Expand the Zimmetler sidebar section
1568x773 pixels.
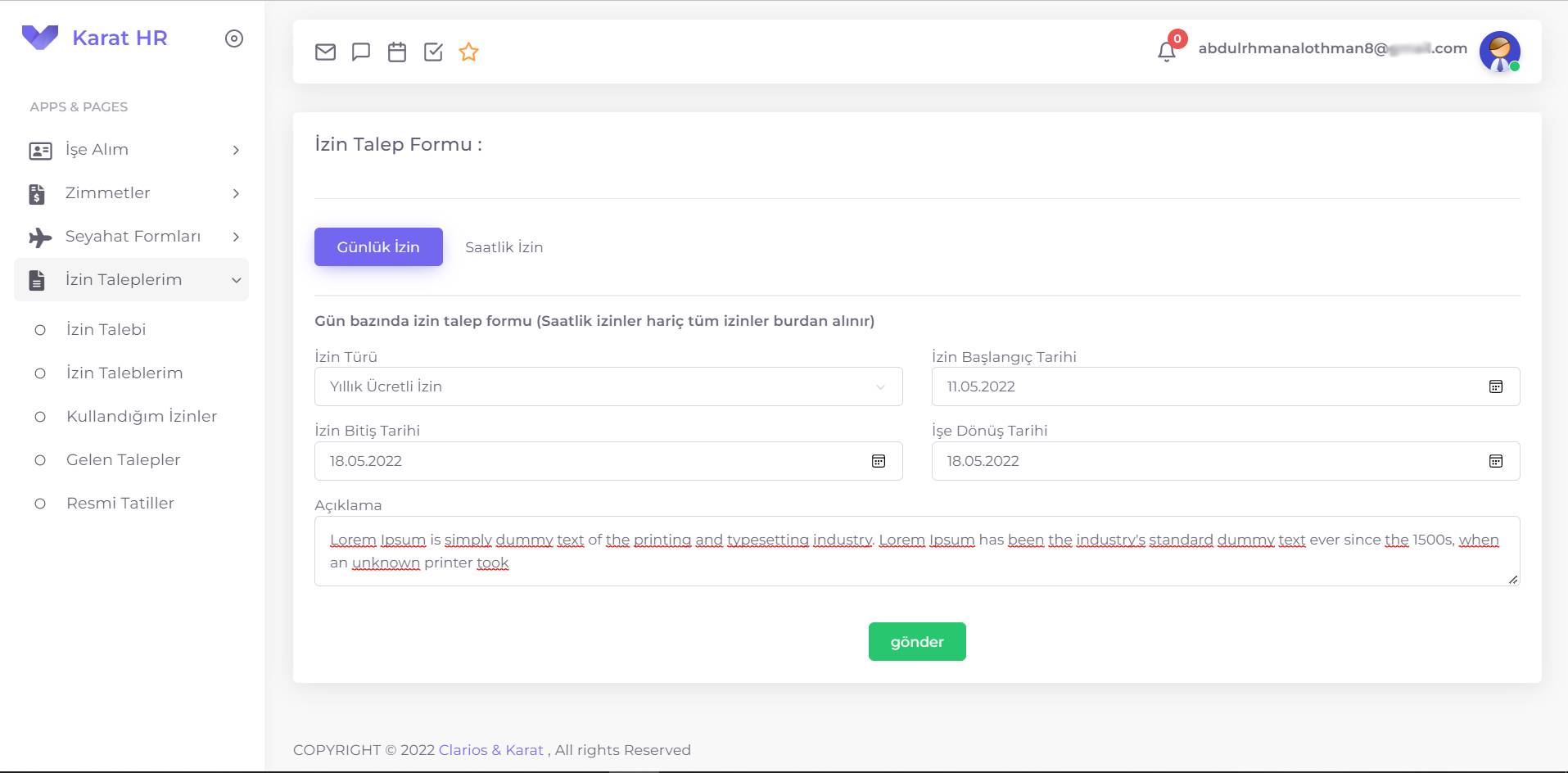point(236,193)
